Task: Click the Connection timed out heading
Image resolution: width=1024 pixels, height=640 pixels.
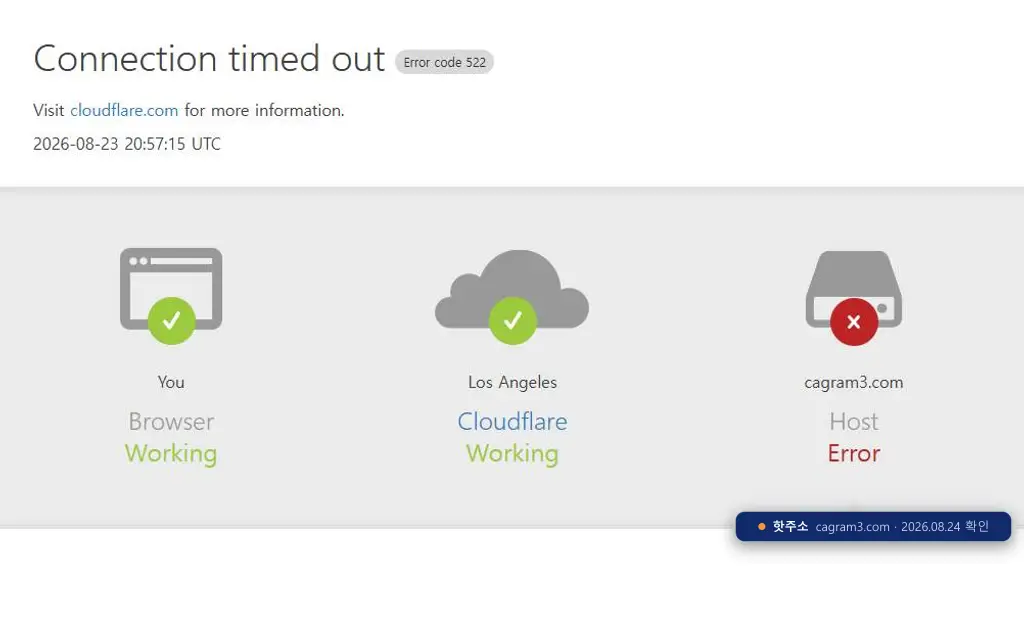Action: click(209, 59)
